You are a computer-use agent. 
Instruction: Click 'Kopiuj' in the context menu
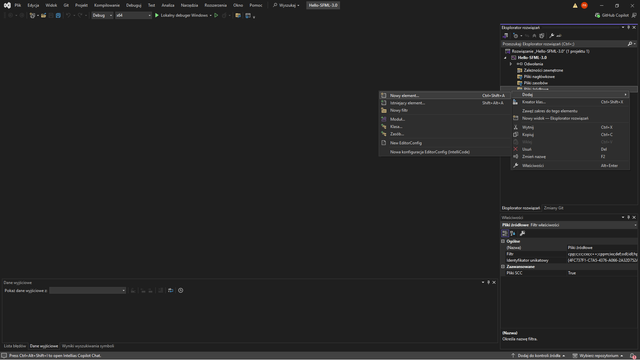[x=570, y=135]
